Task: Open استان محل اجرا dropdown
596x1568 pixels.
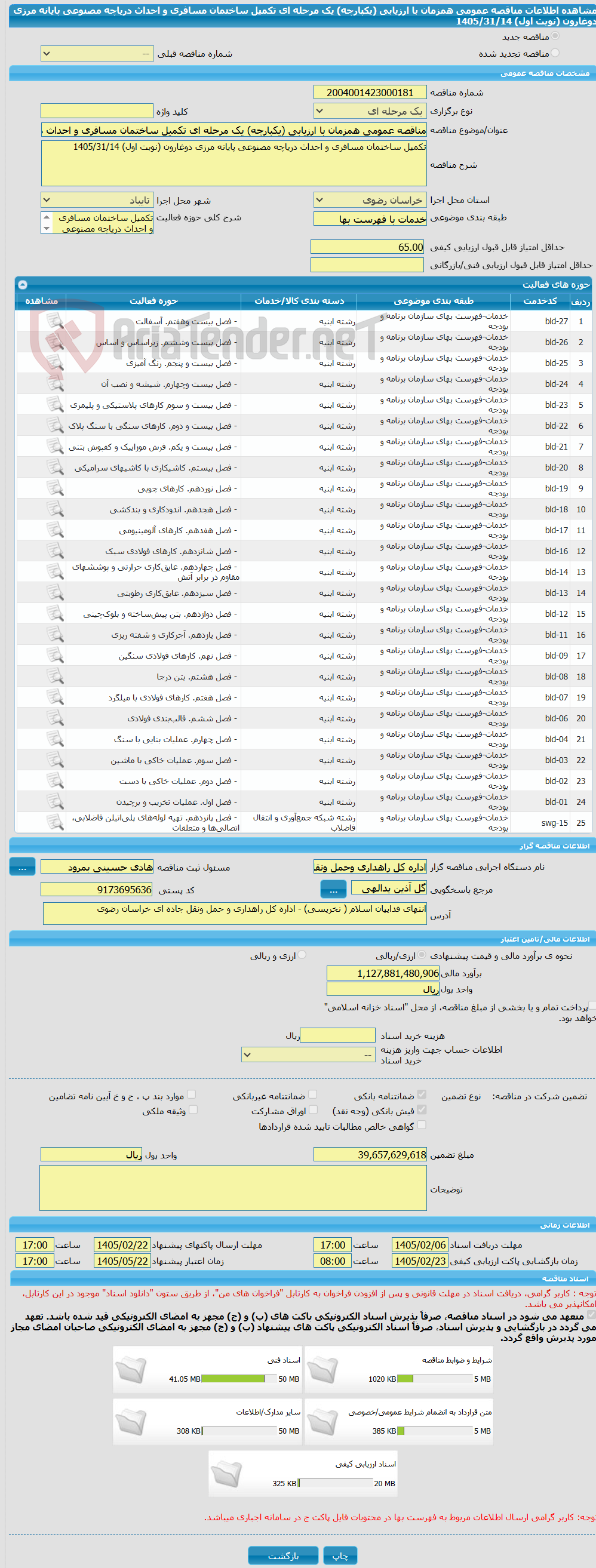Action: click(x=370, y=200)
